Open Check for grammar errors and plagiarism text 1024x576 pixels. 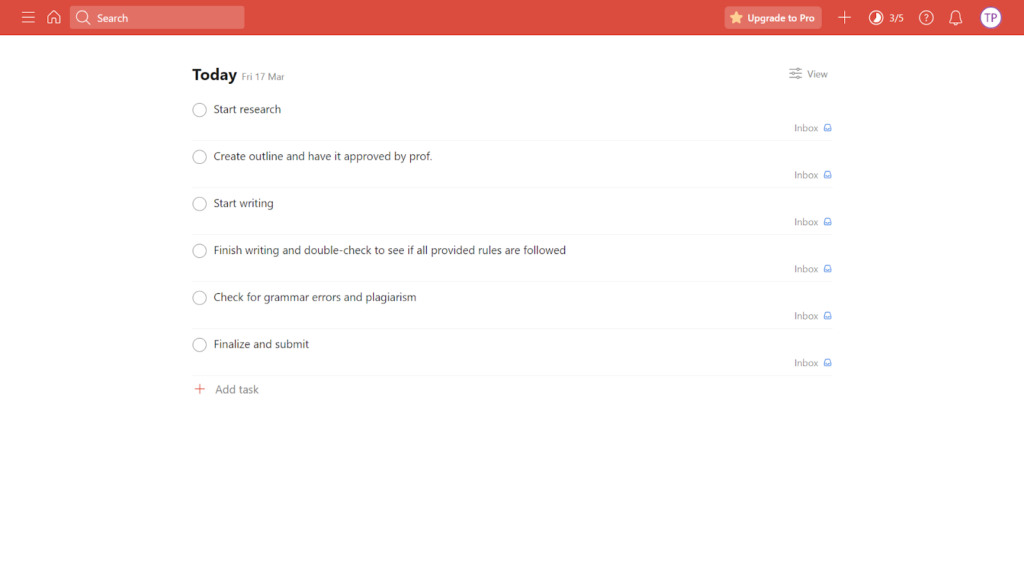click(315, 297)
